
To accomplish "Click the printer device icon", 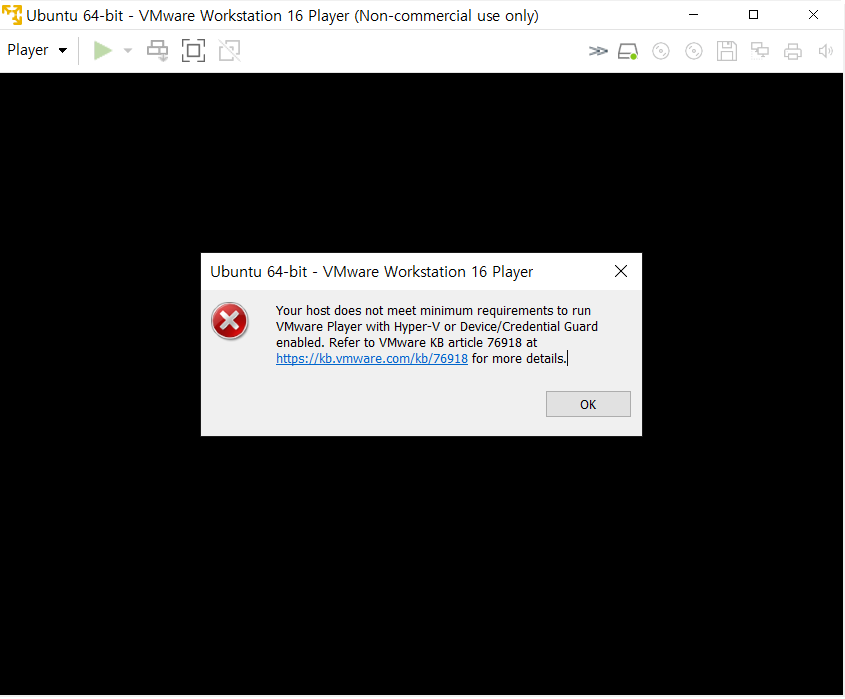I will point(793,51).
